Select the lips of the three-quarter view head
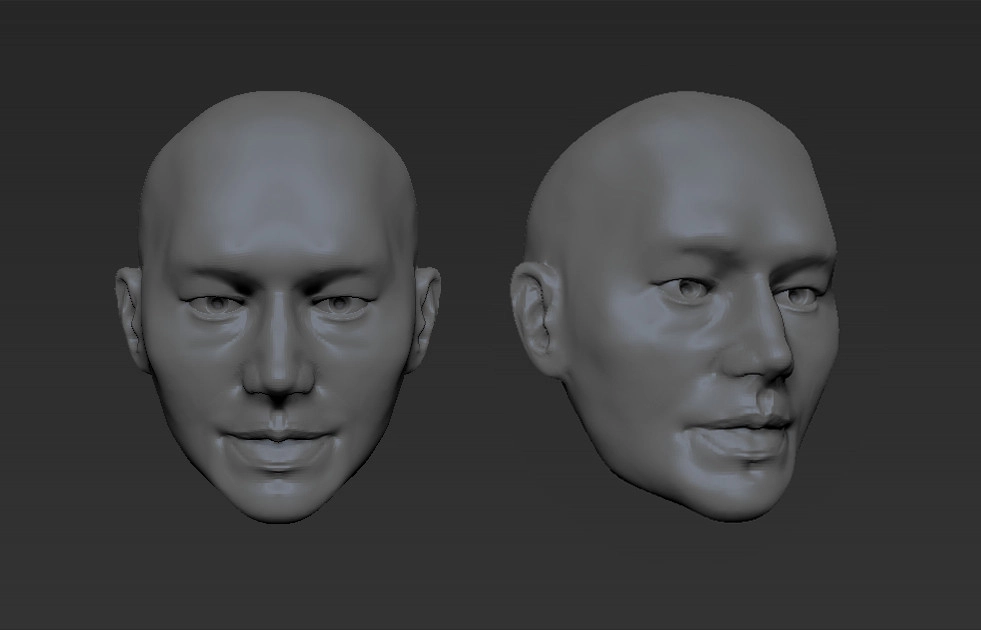The image size is (981, 630). (742, 432)
